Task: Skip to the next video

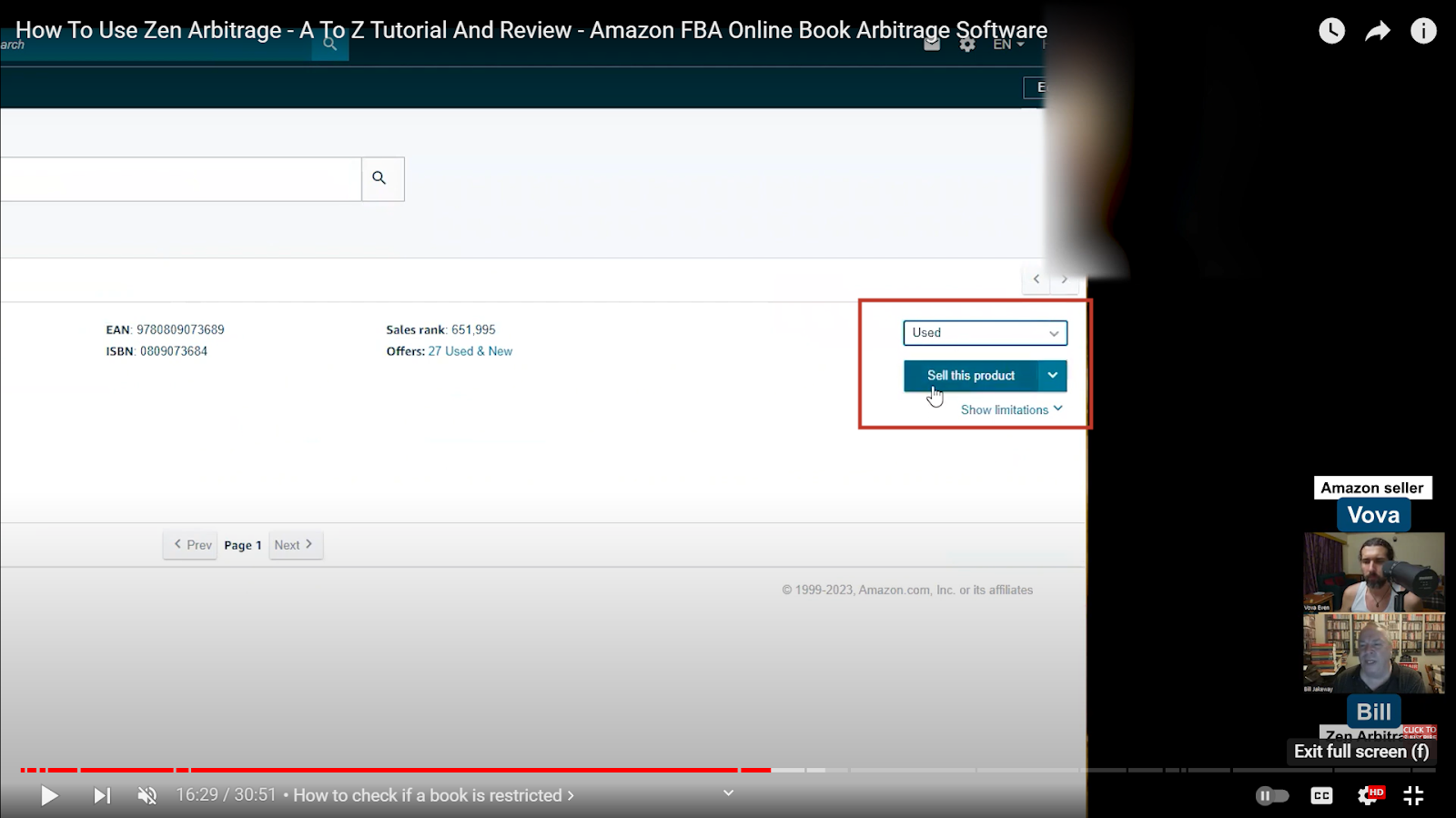Action: (x=102, y=796)
